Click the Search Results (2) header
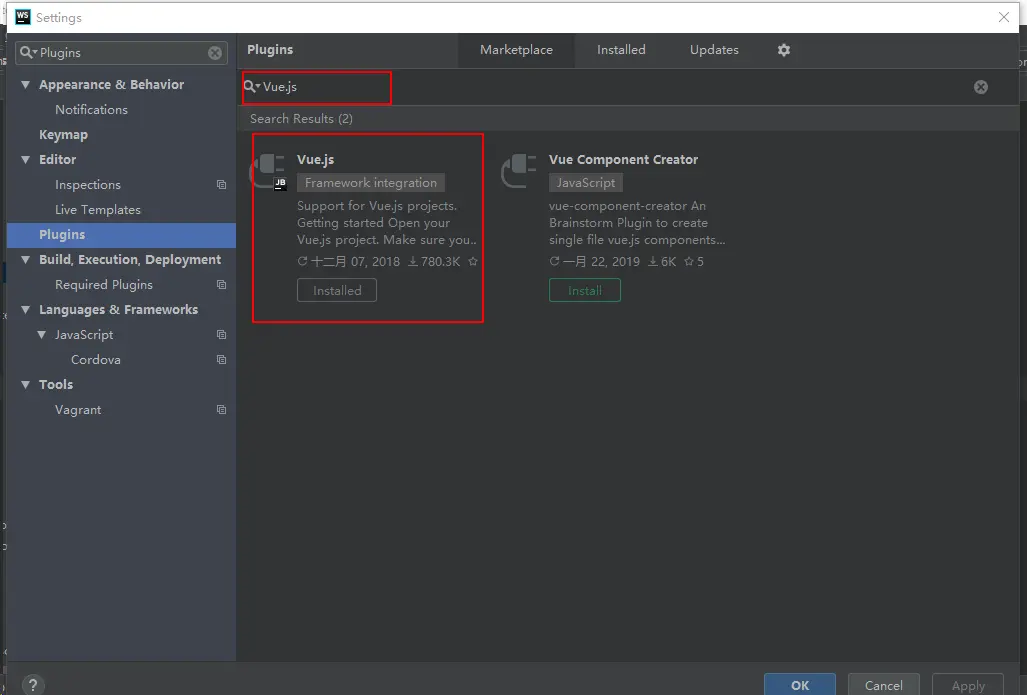The width and height of the screenshot is (1027, 695). click(301, 119)
